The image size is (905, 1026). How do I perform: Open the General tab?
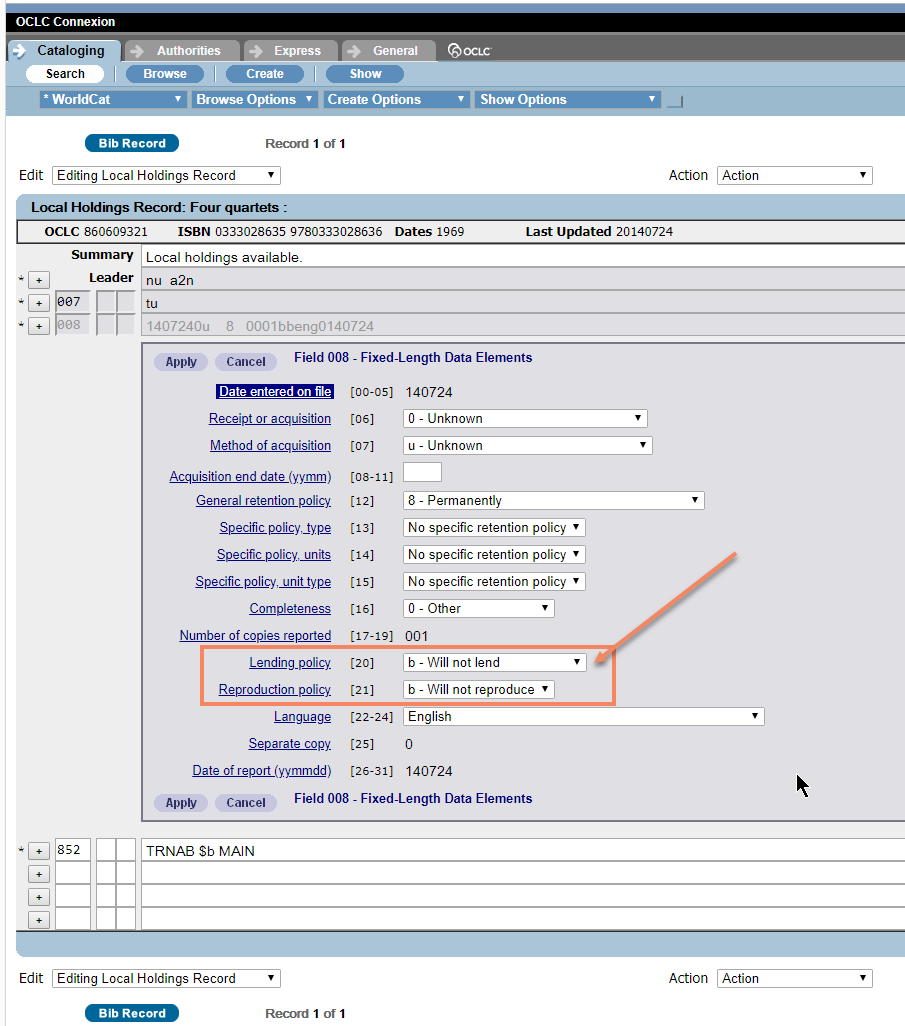(389, 50)
